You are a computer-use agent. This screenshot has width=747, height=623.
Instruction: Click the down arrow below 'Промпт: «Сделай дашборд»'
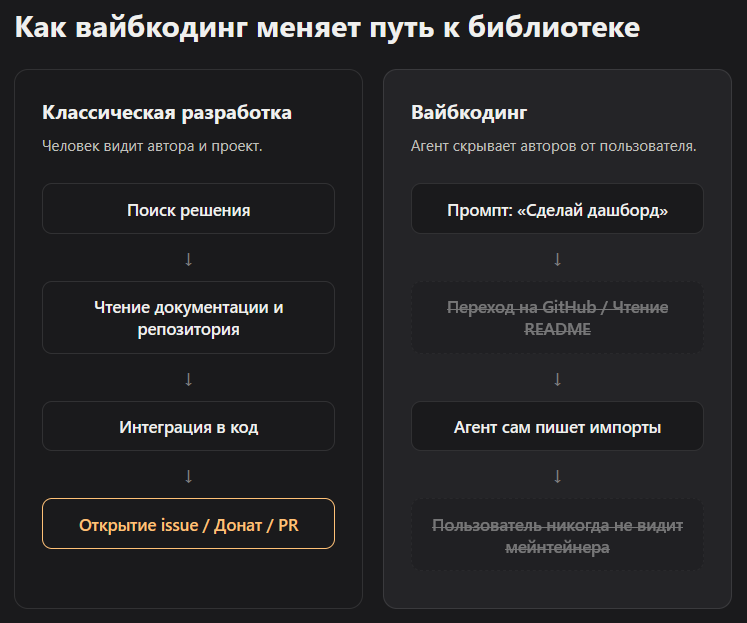[x=557, y=260]
